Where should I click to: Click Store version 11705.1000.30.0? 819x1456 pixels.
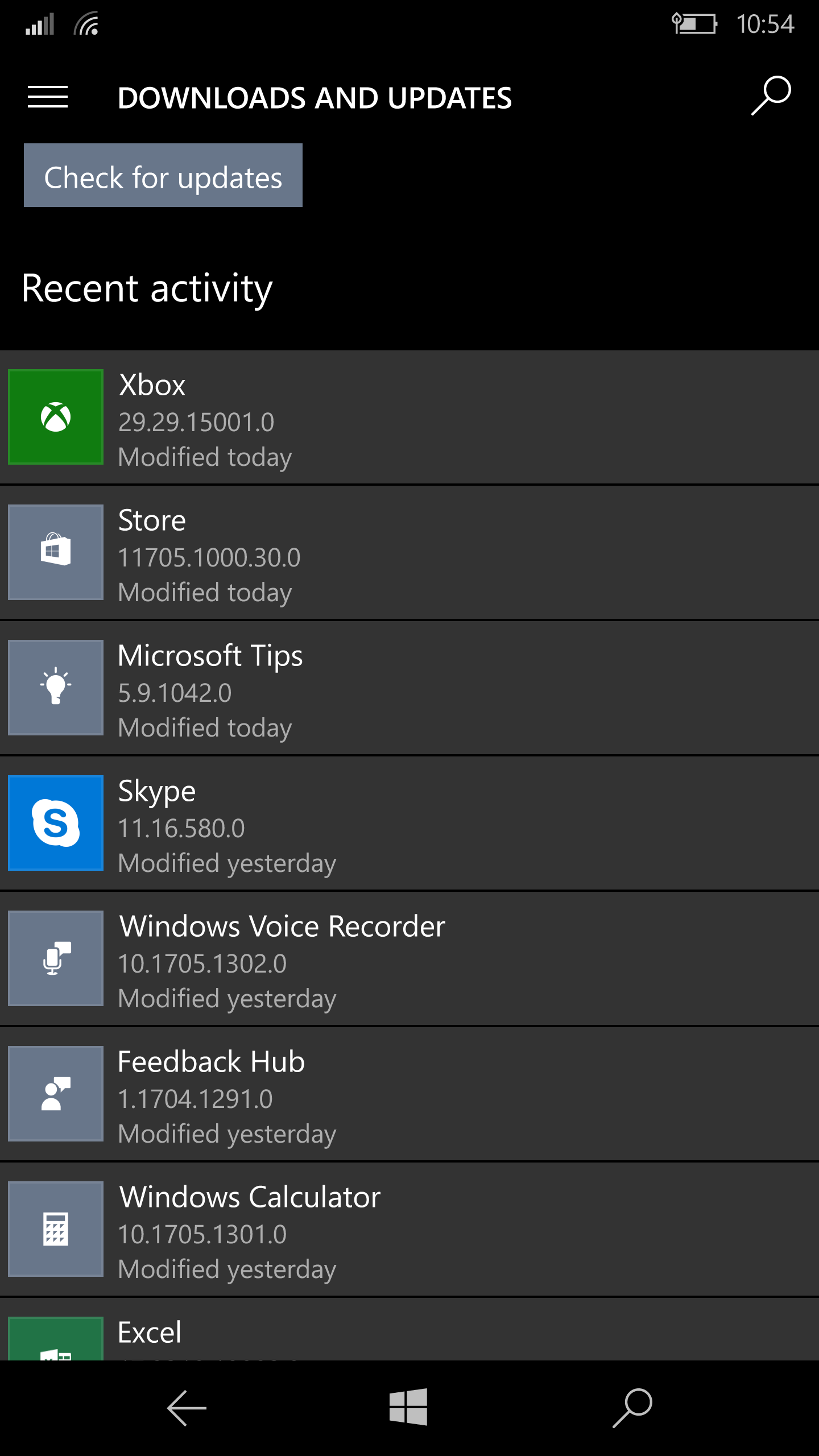pyautogui.click(x=209, y=557)
